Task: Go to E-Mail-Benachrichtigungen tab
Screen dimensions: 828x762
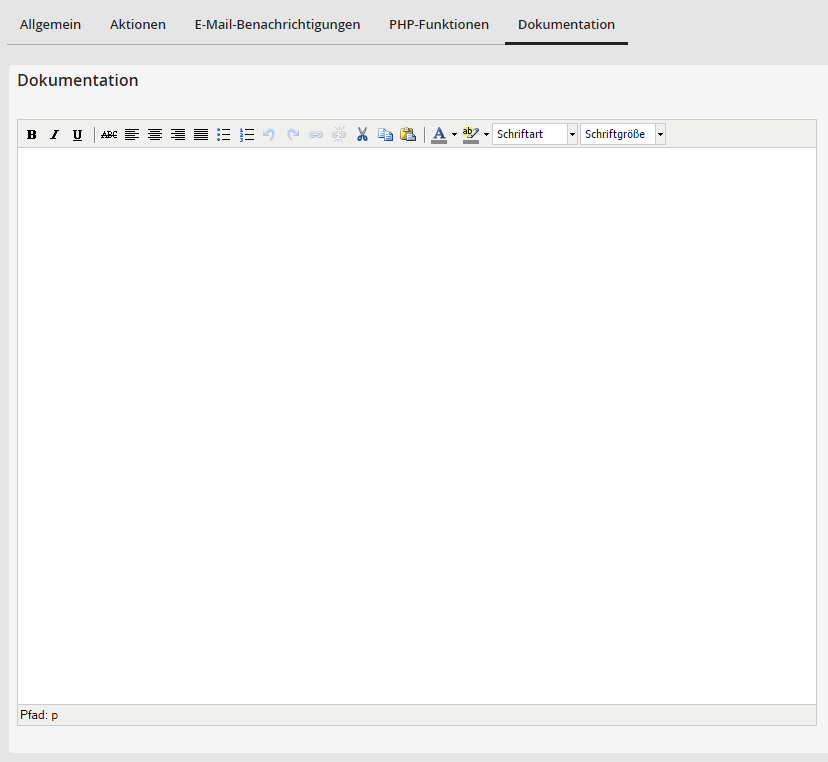Action: (277, 24)
